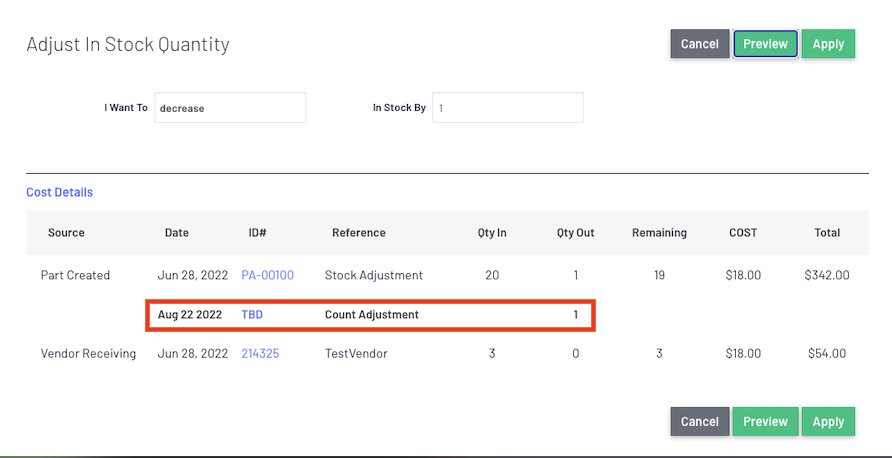Screen dimensions: 892x458
Task: Click the bottom Apply button
Action: (828, 422)
